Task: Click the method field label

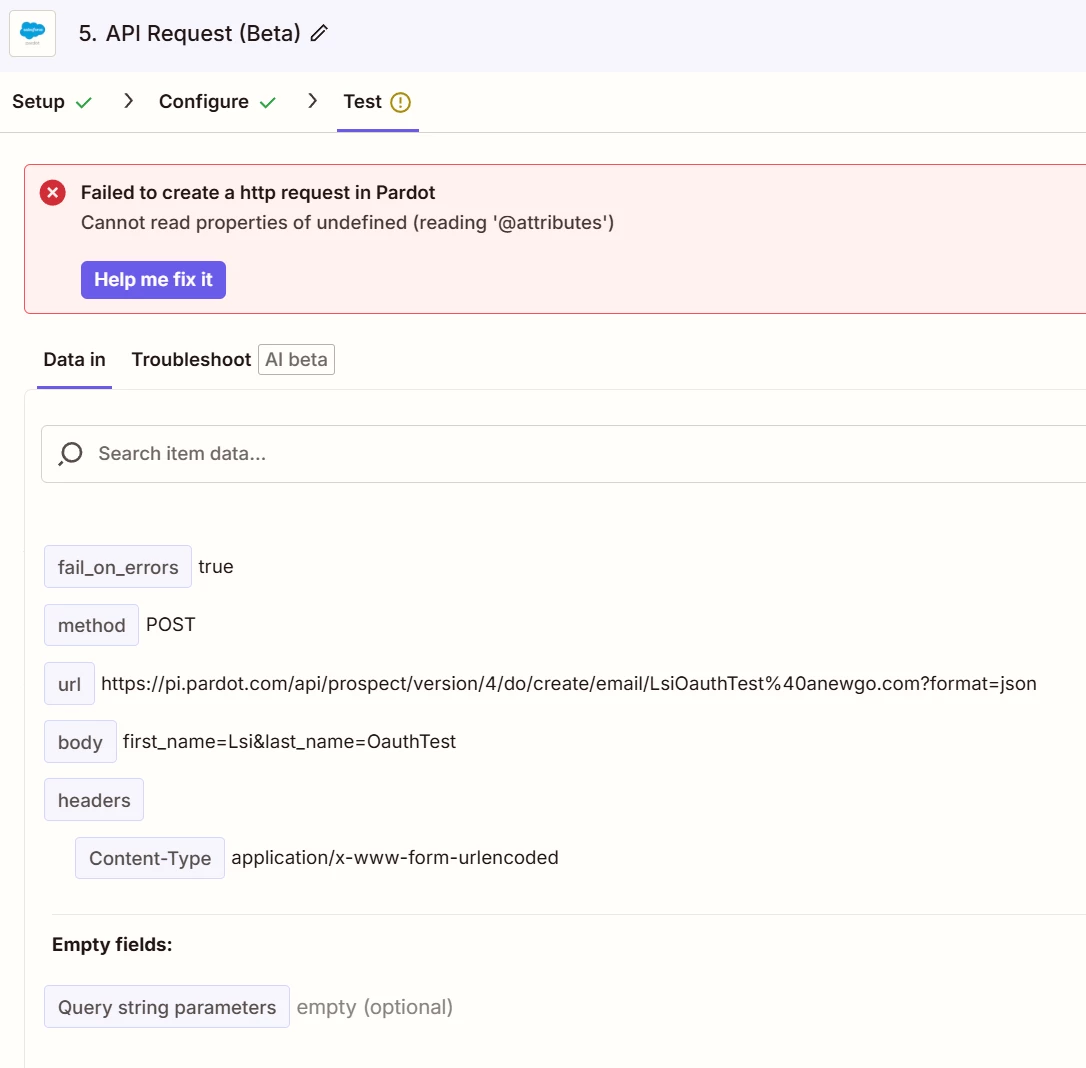Action: pyautogui.click(x=91, y=625)
